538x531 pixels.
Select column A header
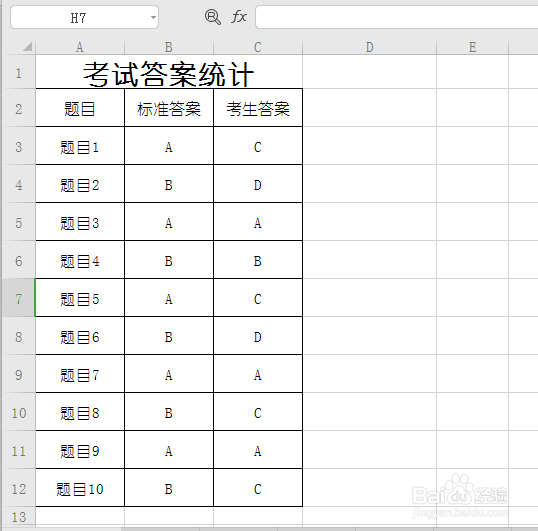tap(80, 47)
